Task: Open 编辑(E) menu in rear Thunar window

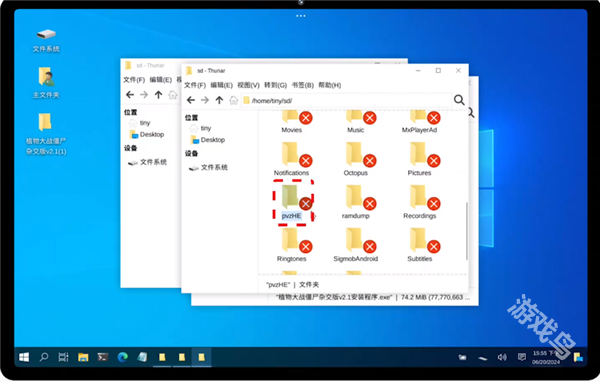Action: pyautogui.click(x=161, y=80)
